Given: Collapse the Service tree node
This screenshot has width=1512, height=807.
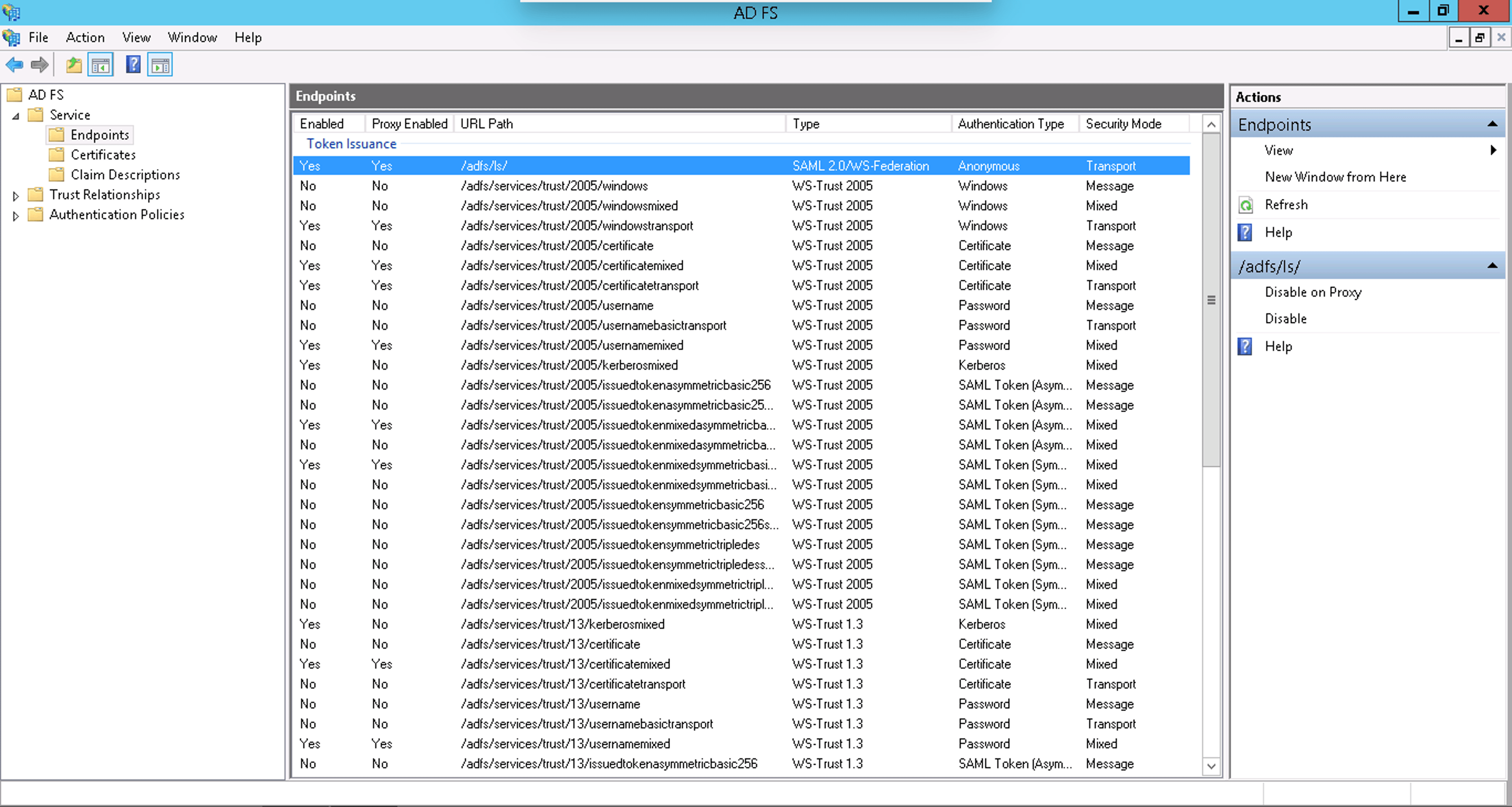Looking at the screenshot, I should [x=16, y=116].
